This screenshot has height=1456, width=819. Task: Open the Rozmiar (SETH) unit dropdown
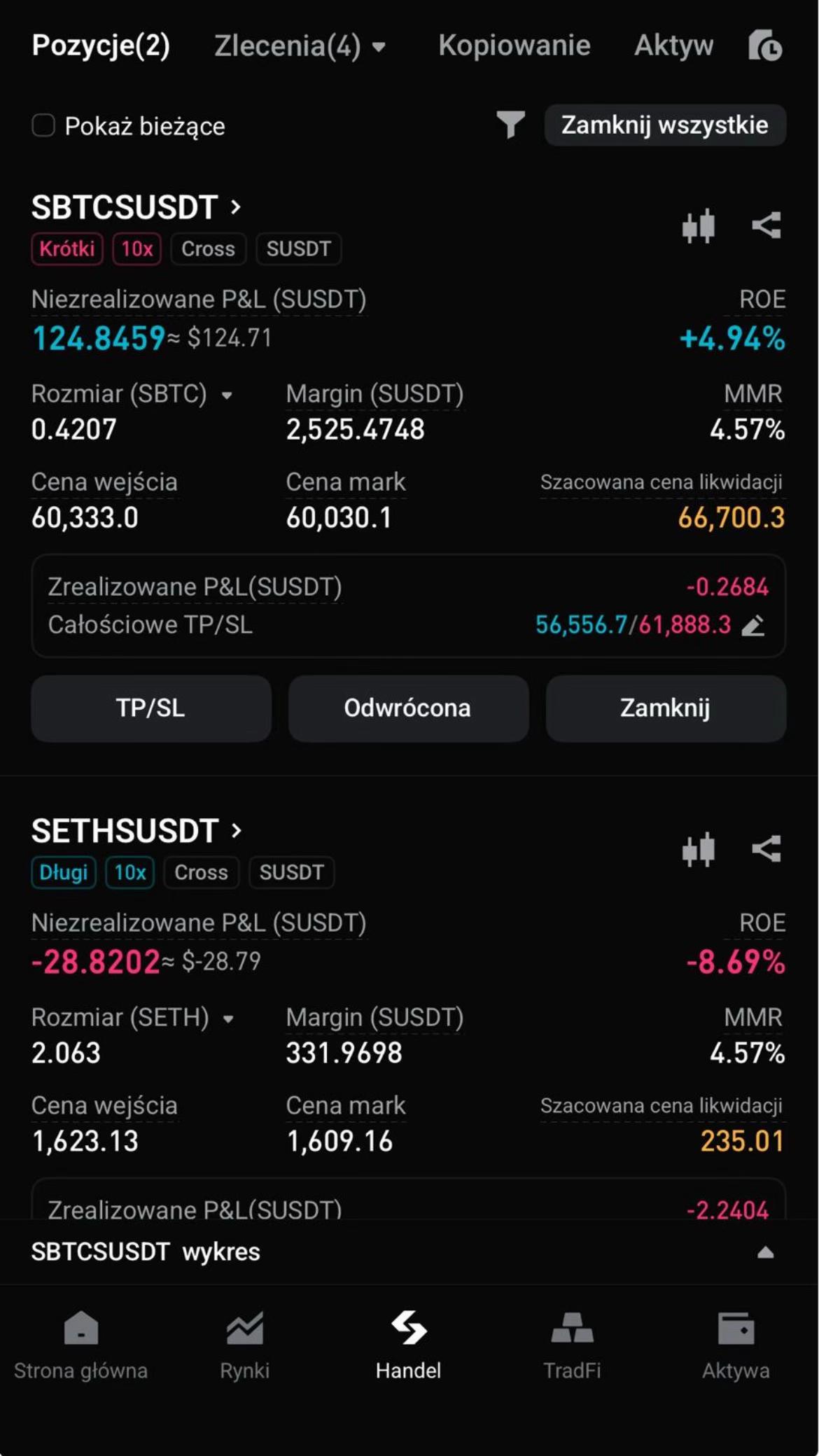click(228, 1019)
